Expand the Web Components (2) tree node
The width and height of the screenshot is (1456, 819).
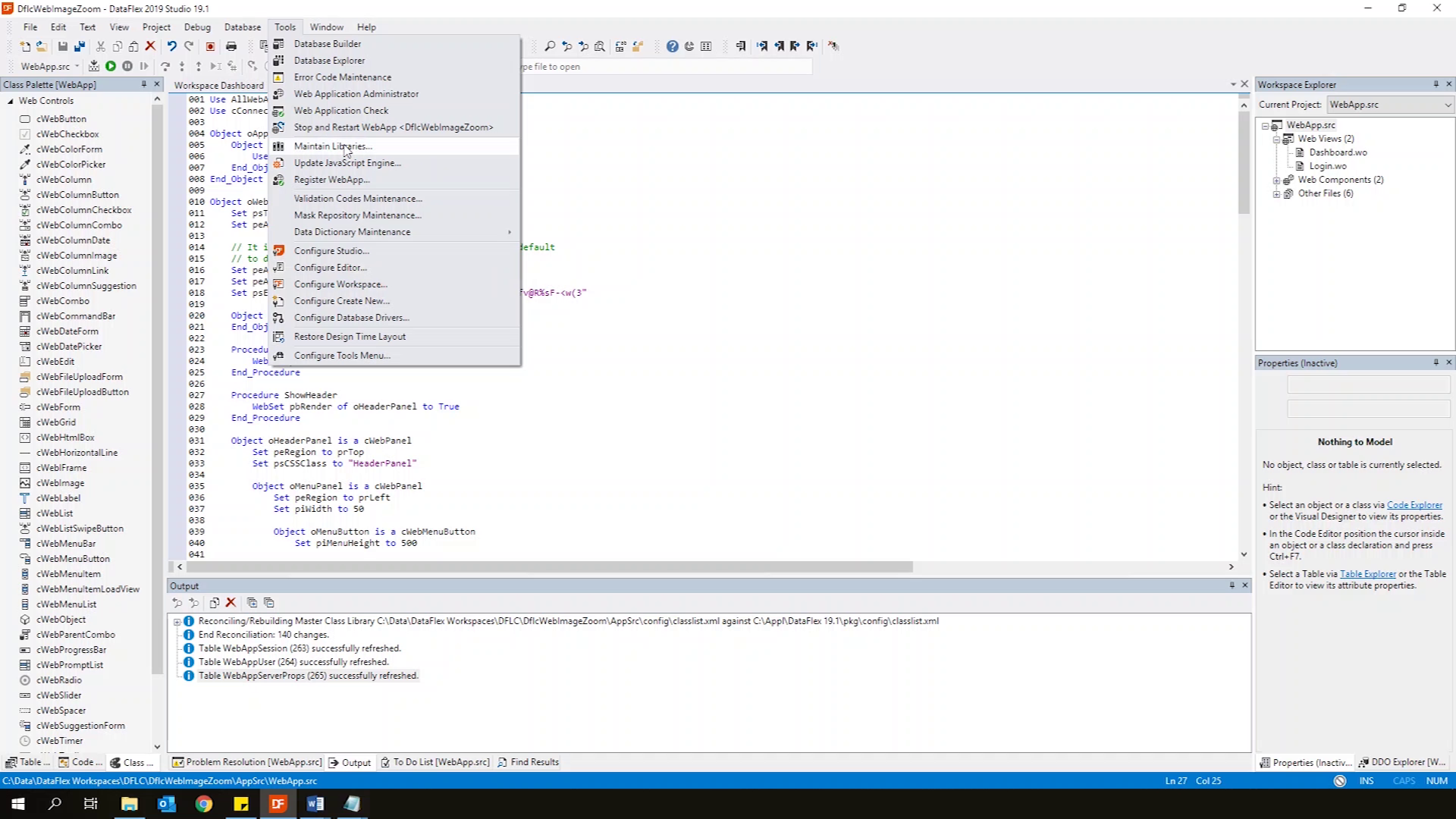pyautogui.click(x=1276, y=180)
